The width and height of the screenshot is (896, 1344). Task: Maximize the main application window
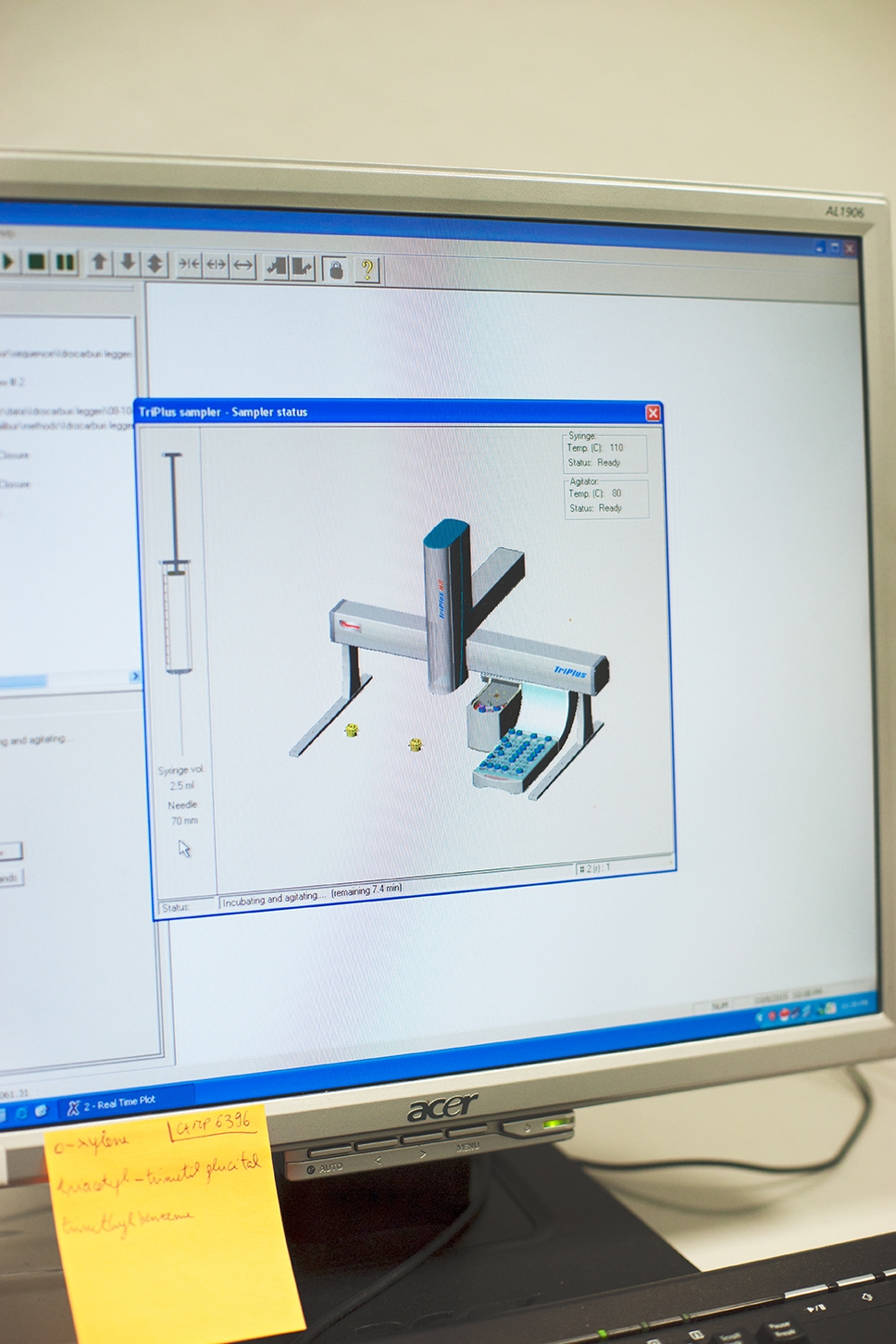834,247
